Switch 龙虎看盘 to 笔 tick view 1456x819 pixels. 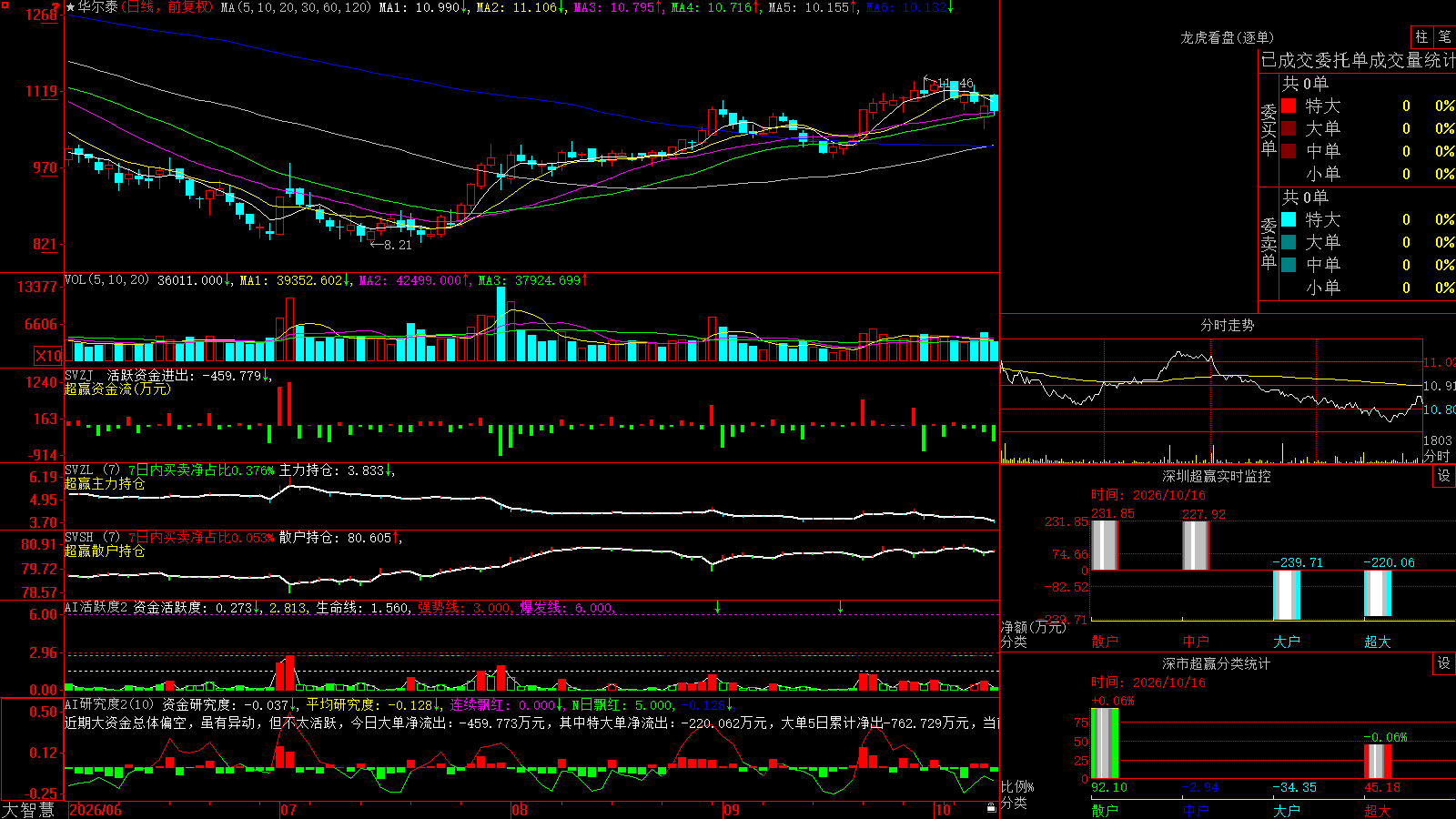point(1445,37)
